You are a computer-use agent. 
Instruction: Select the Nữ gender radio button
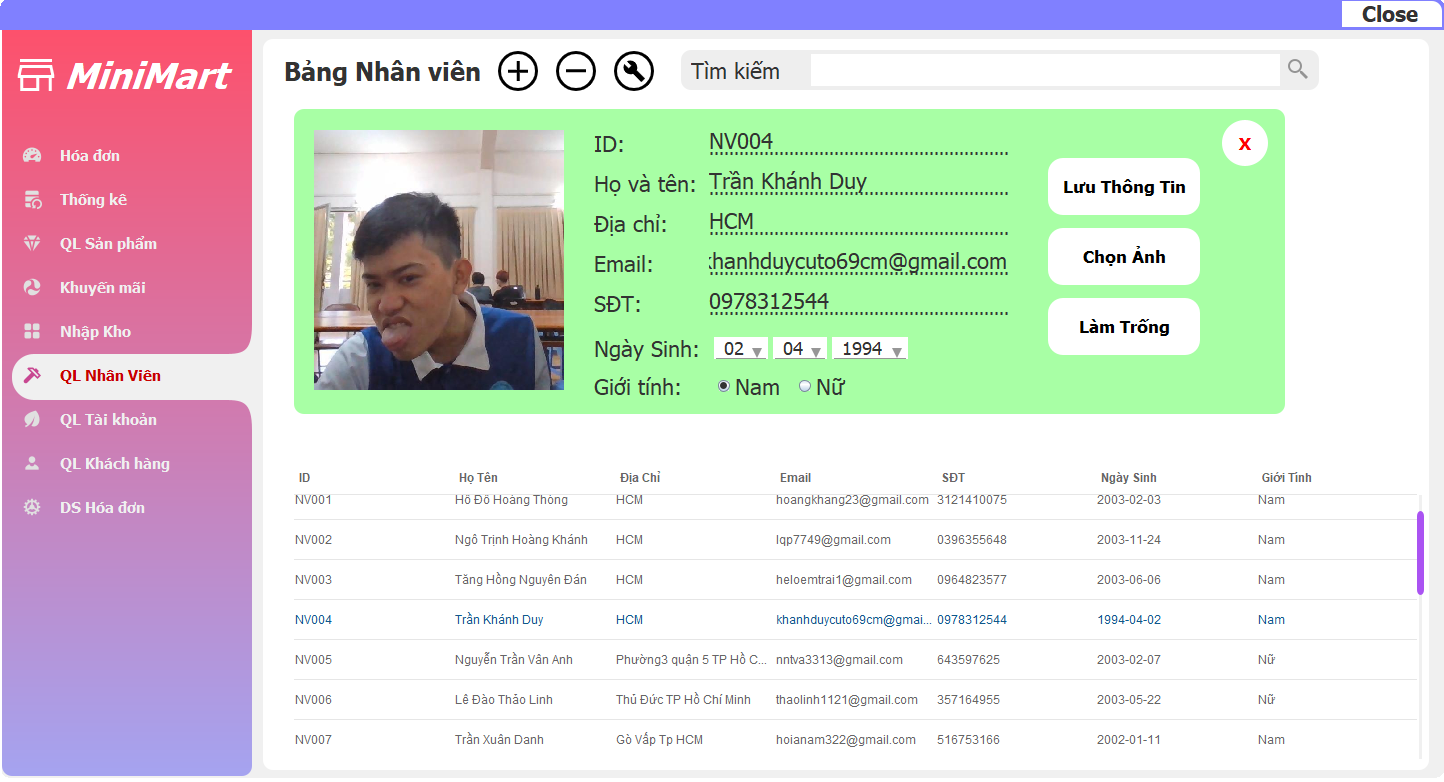(x=805, y=387)
